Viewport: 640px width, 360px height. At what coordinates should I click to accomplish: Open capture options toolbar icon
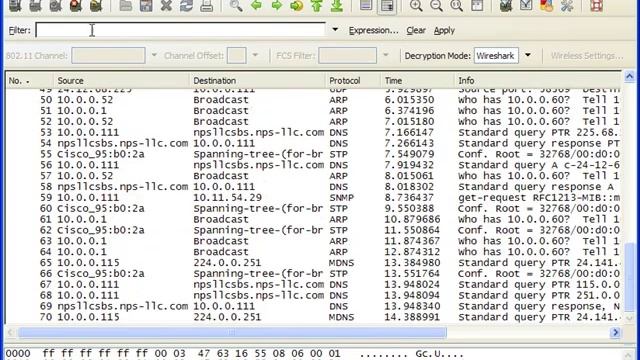35,5
